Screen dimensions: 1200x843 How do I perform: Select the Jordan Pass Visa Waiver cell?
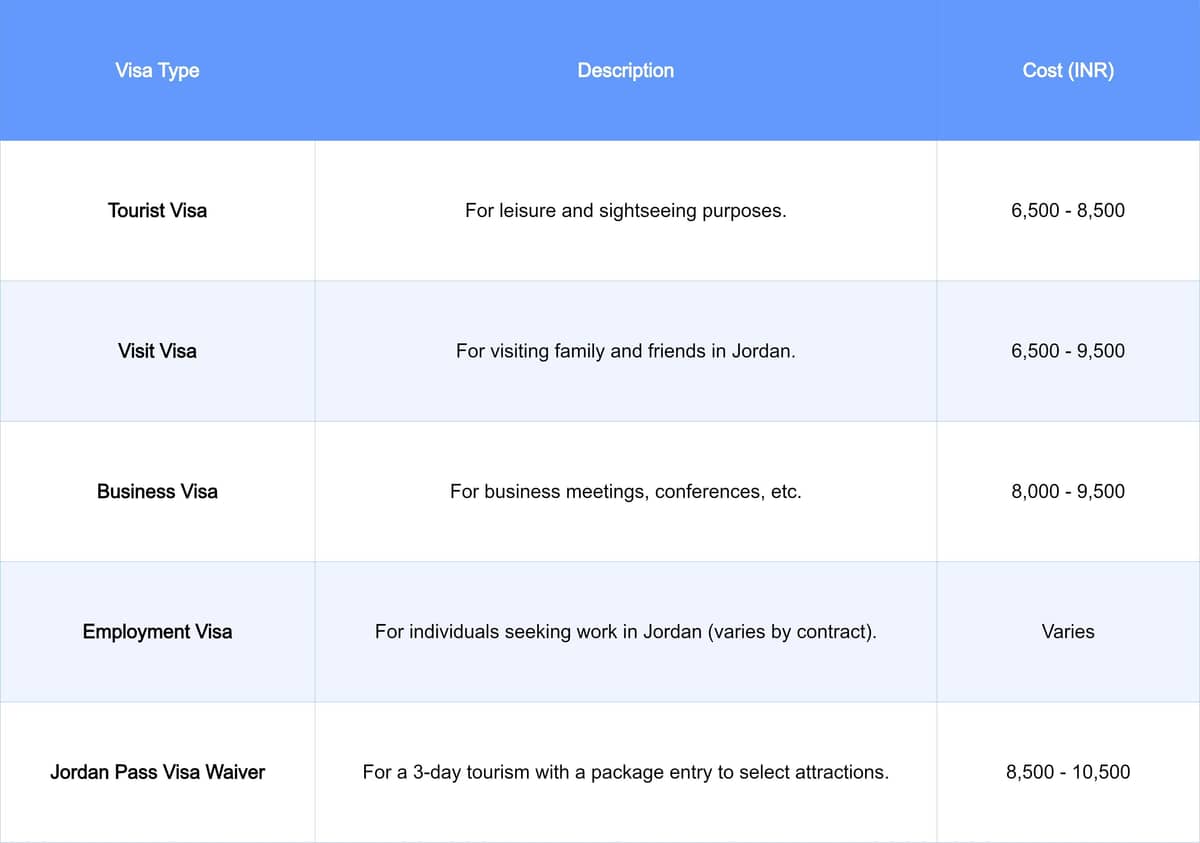157,772
